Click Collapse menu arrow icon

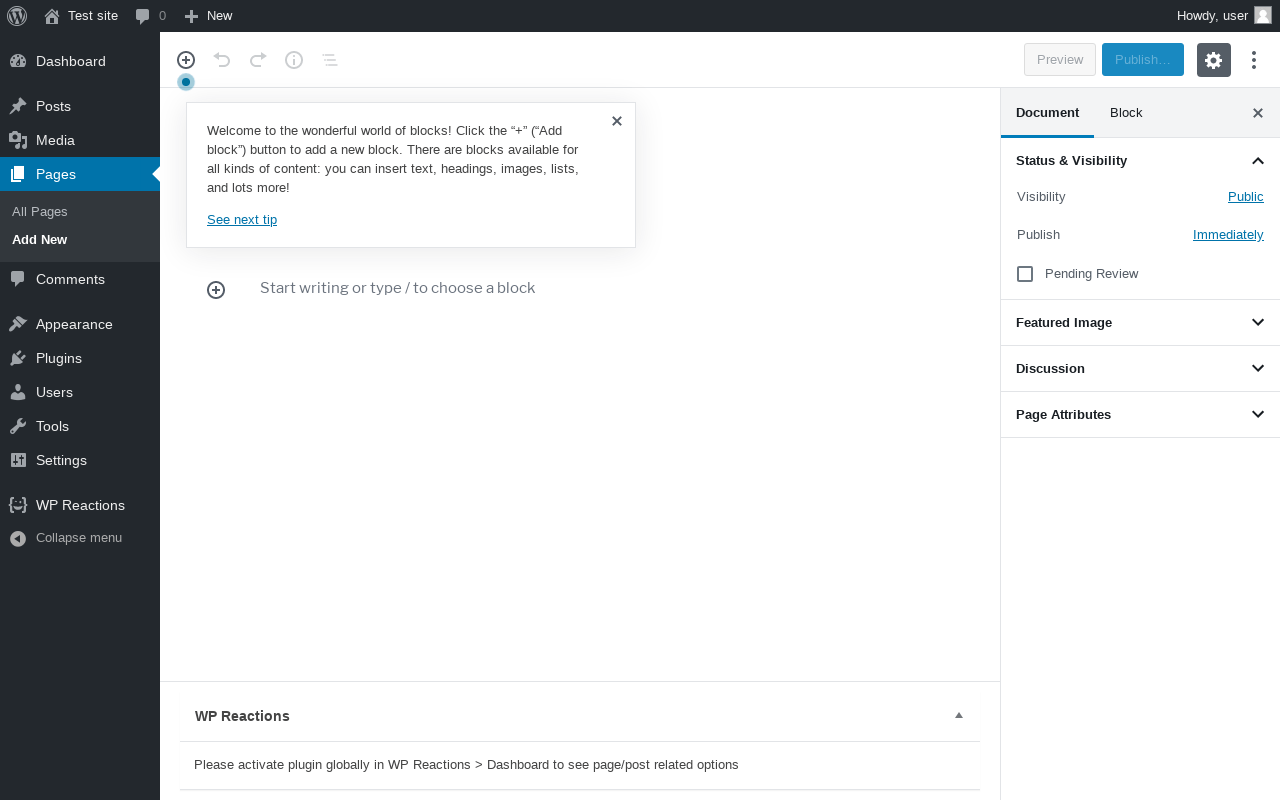pos(18,538)
